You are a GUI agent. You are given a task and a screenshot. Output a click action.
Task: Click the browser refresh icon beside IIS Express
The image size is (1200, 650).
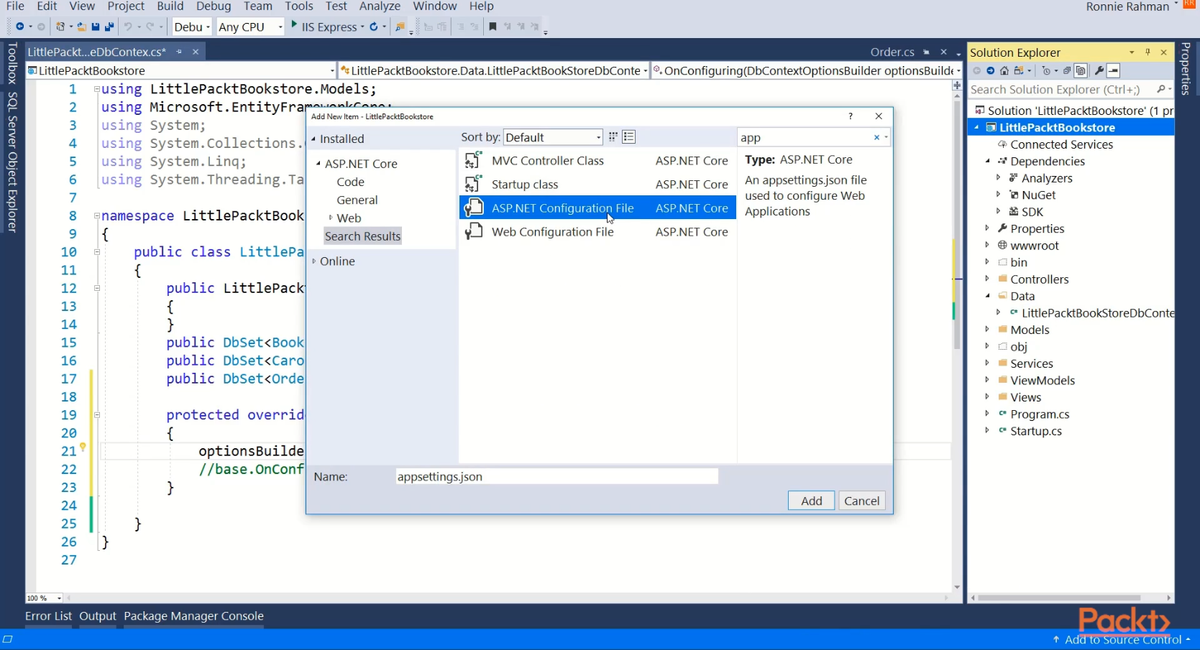click(x=374, y=27)
